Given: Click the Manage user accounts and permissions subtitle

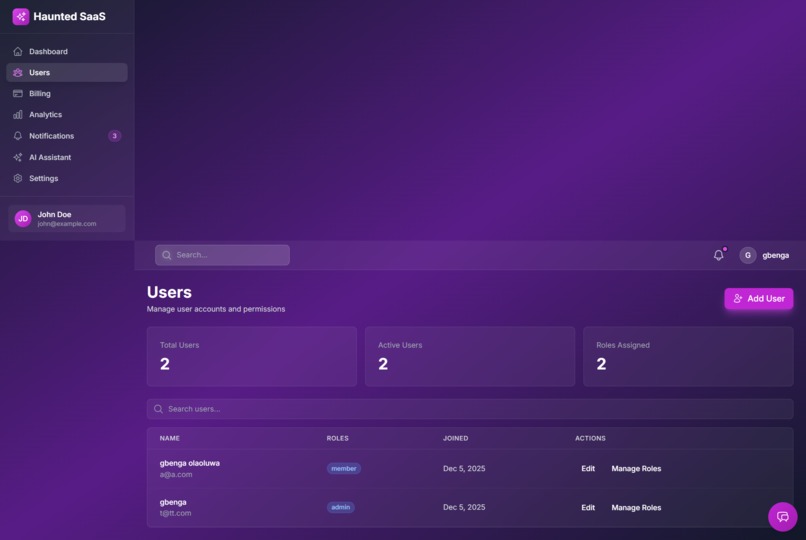Looking at the screenshot, I should [216, 309].
